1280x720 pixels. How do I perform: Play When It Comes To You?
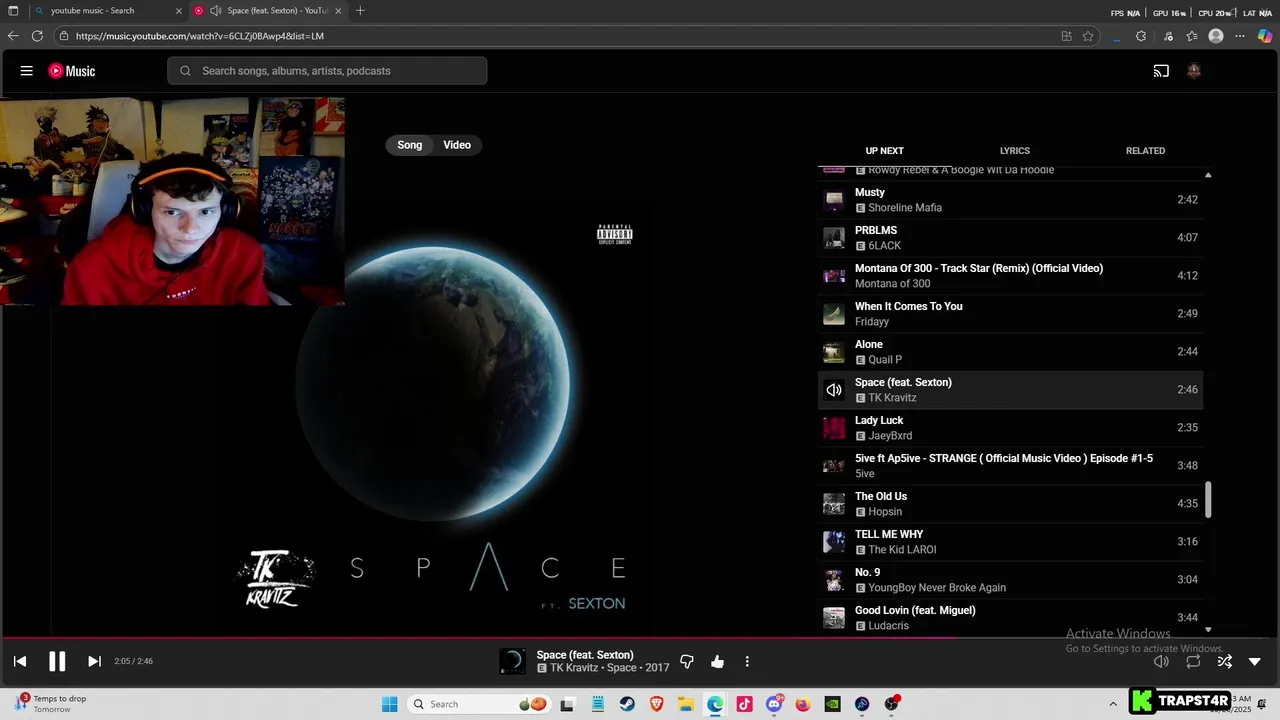point(1010,314)
